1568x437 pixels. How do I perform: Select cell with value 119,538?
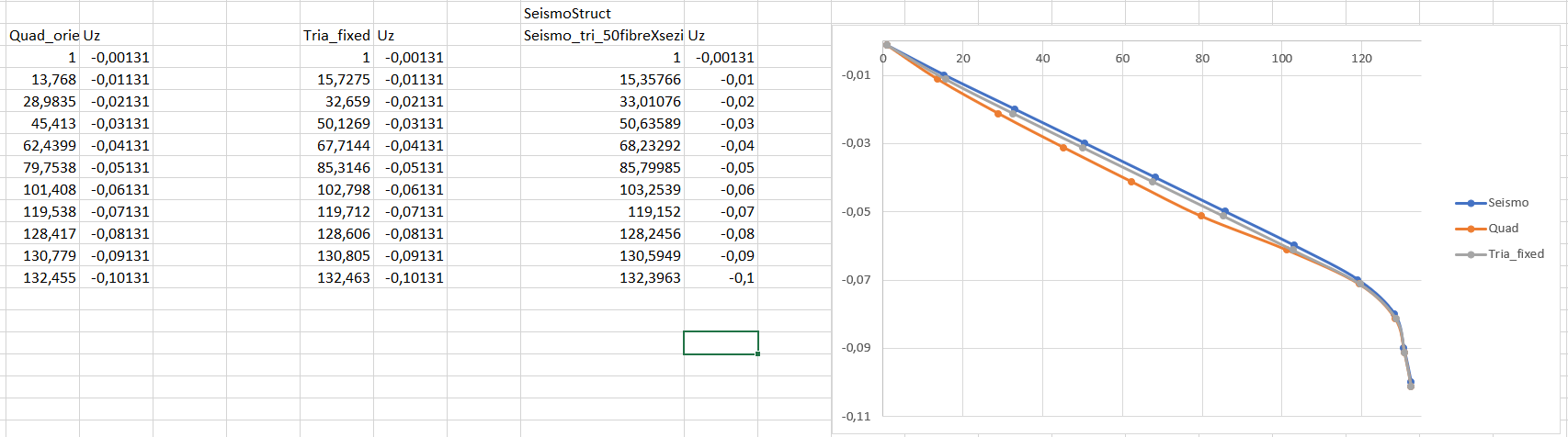point(42,211)
